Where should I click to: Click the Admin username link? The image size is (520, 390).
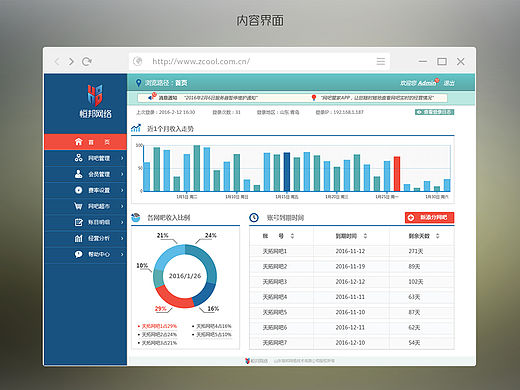[x=427, y=83]
